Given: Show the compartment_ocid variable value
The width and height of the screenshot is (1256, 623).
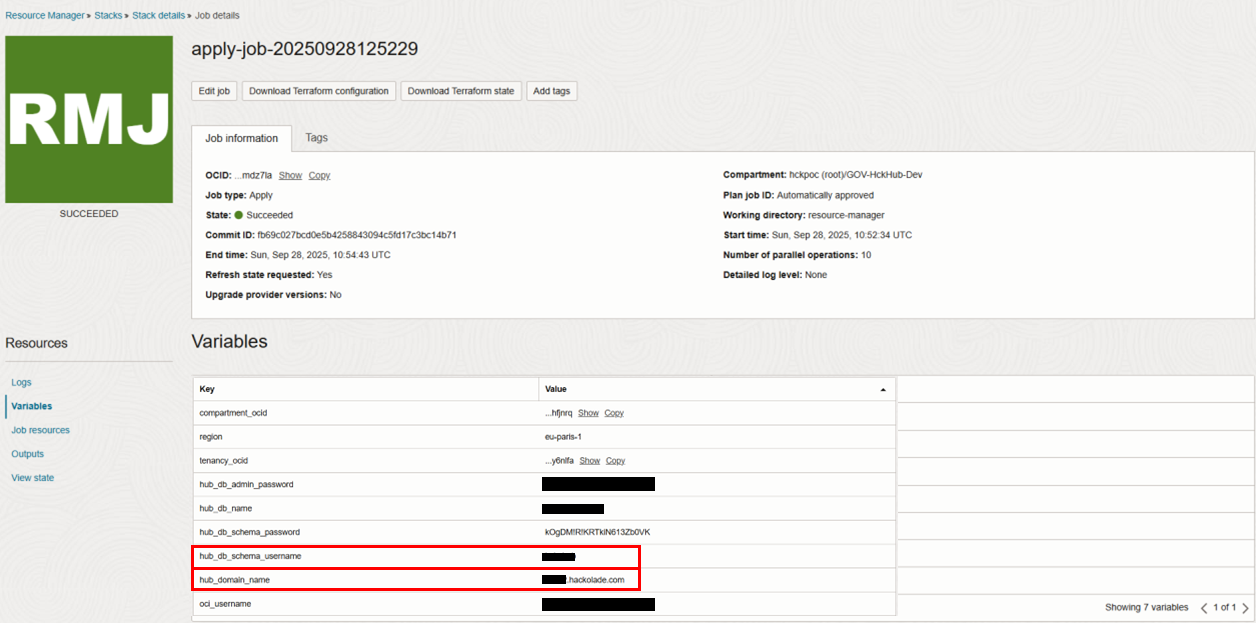Looking at the screenshot, I should coord(588,412).
